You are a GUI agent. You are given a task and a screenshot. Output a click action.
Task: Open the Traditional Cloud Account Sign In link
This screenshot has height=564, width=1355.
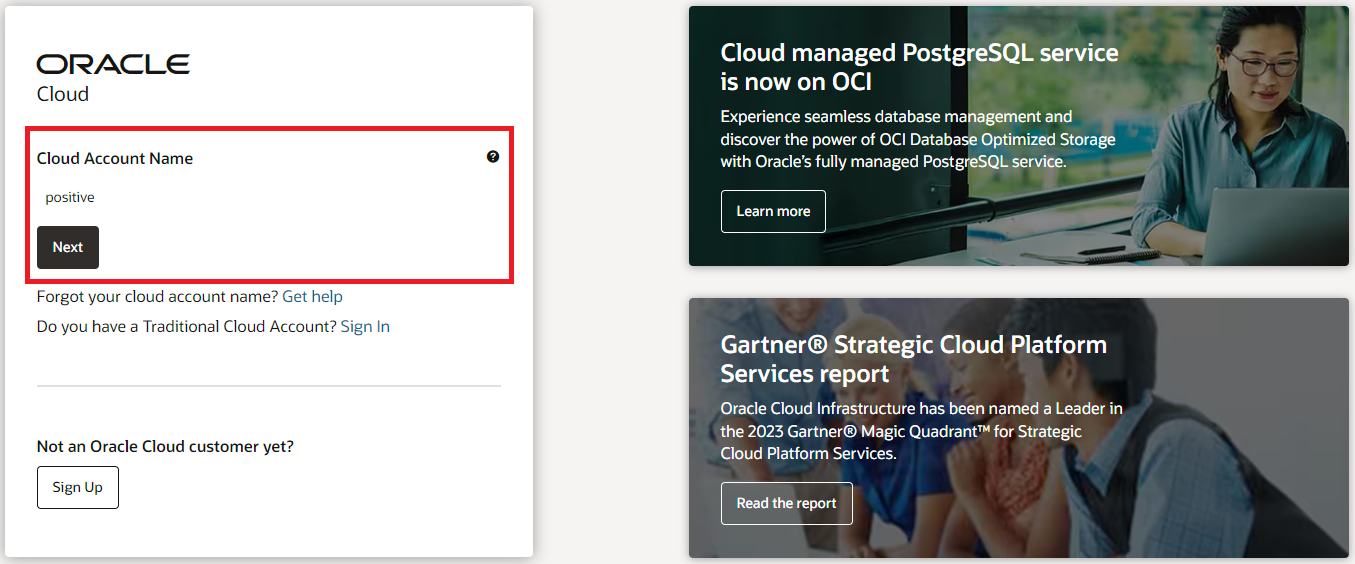pyautogui.click(x=365, y=326)
